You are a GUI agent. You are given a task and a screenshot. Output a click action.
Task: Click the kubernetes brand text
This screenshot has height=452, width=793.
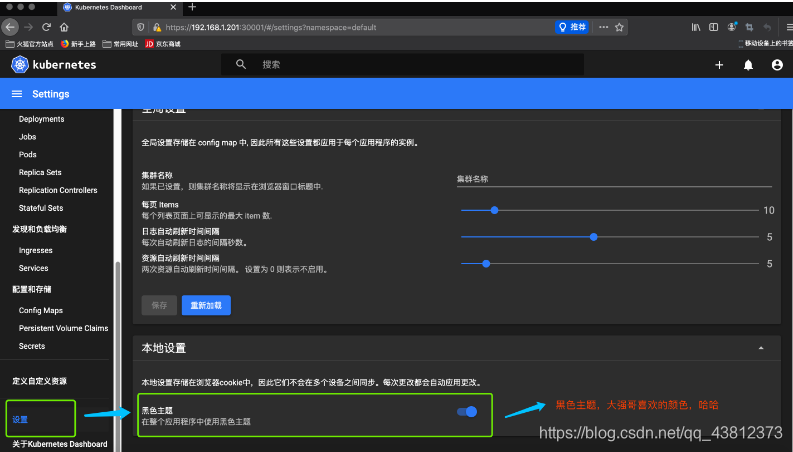click(x=64, y=65)
